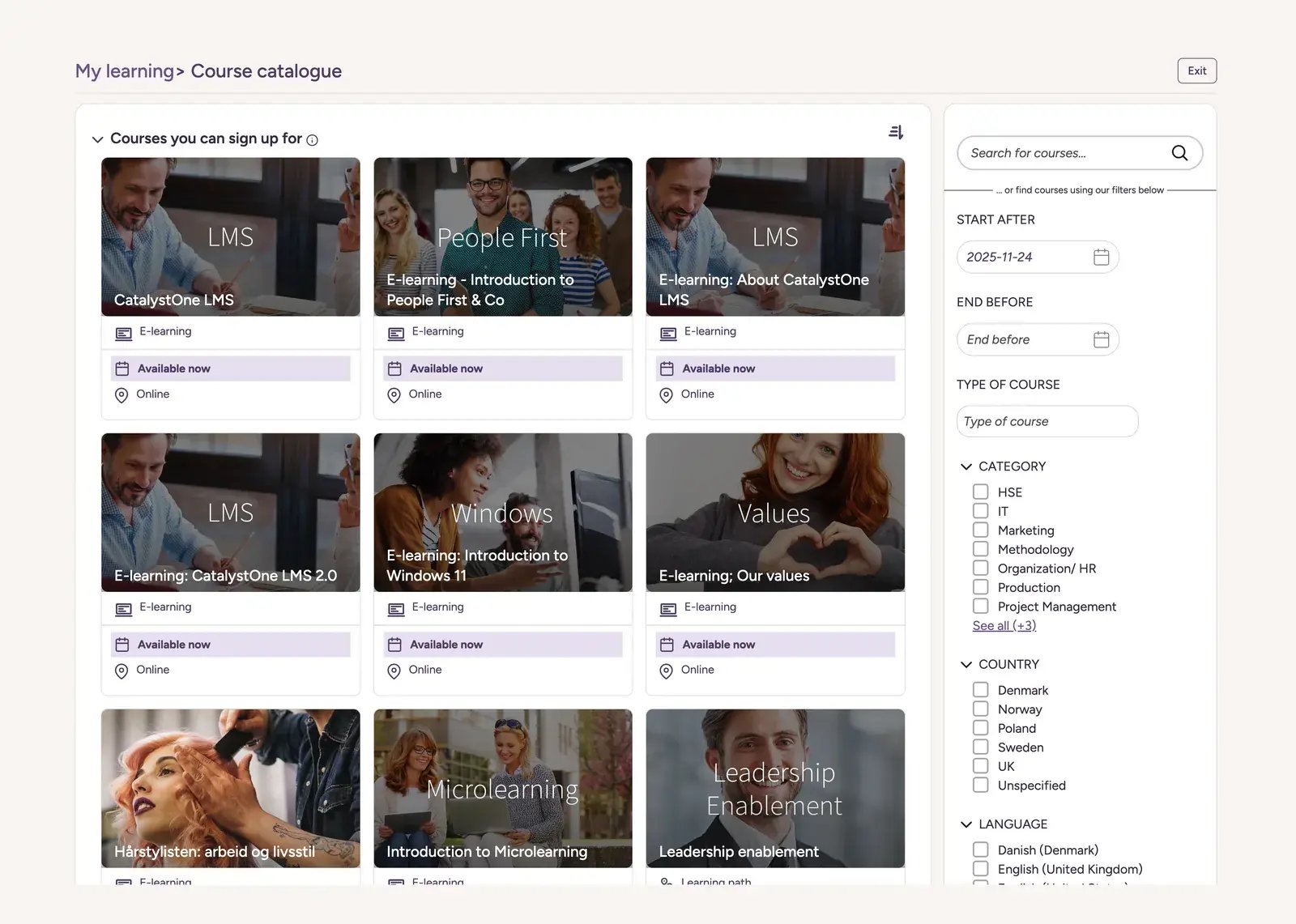Select the Unspecified country checkbox
This screenshot has width=1296, height=924.
[x=980, y=785]
